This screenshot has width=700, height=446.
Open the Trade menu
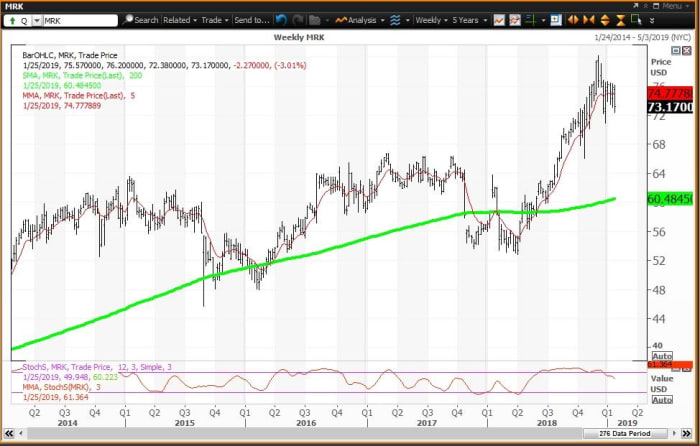tap(213, 19)
